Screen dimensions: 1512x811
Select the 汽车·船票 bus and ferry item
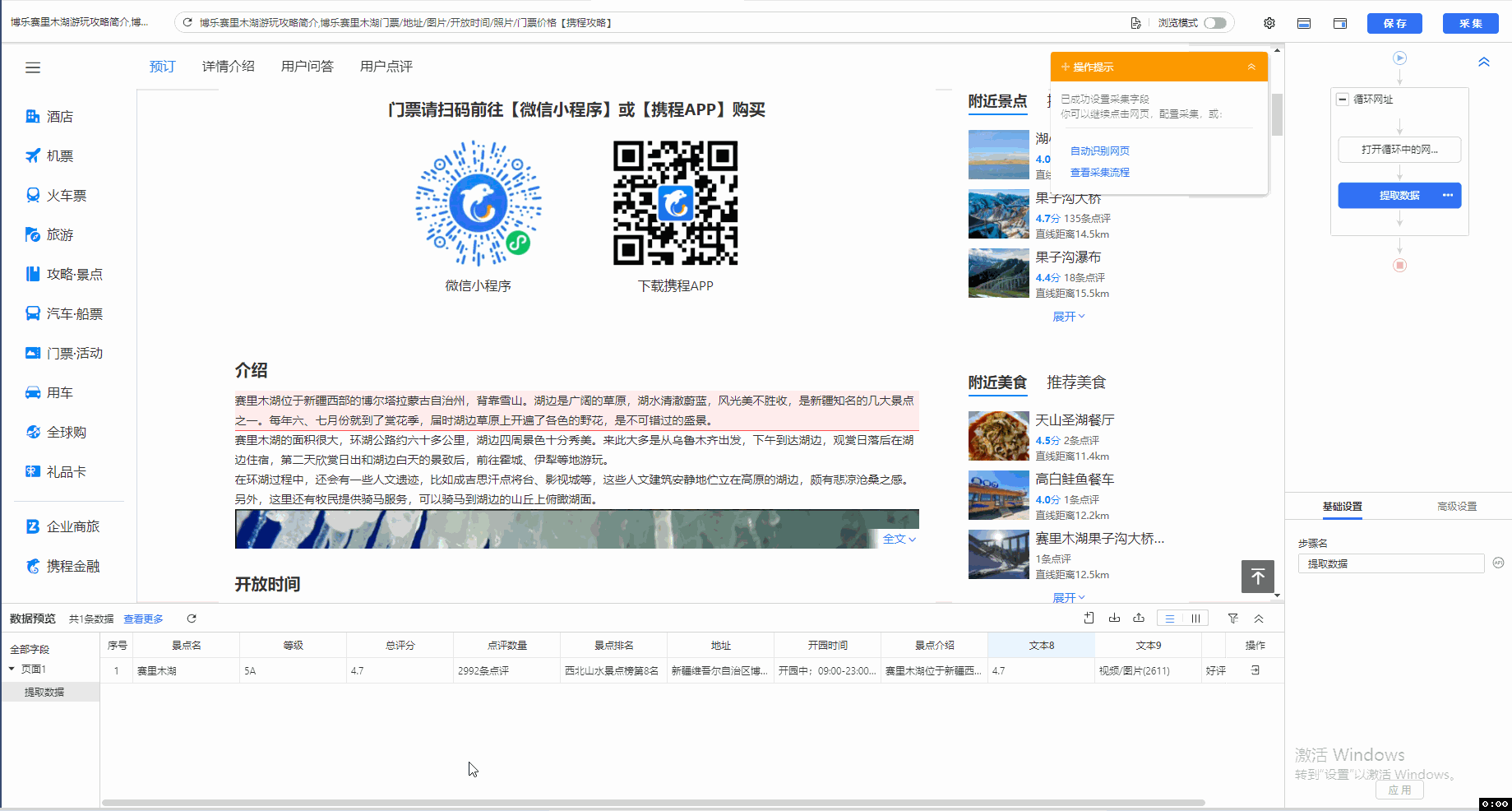point(64,314)
